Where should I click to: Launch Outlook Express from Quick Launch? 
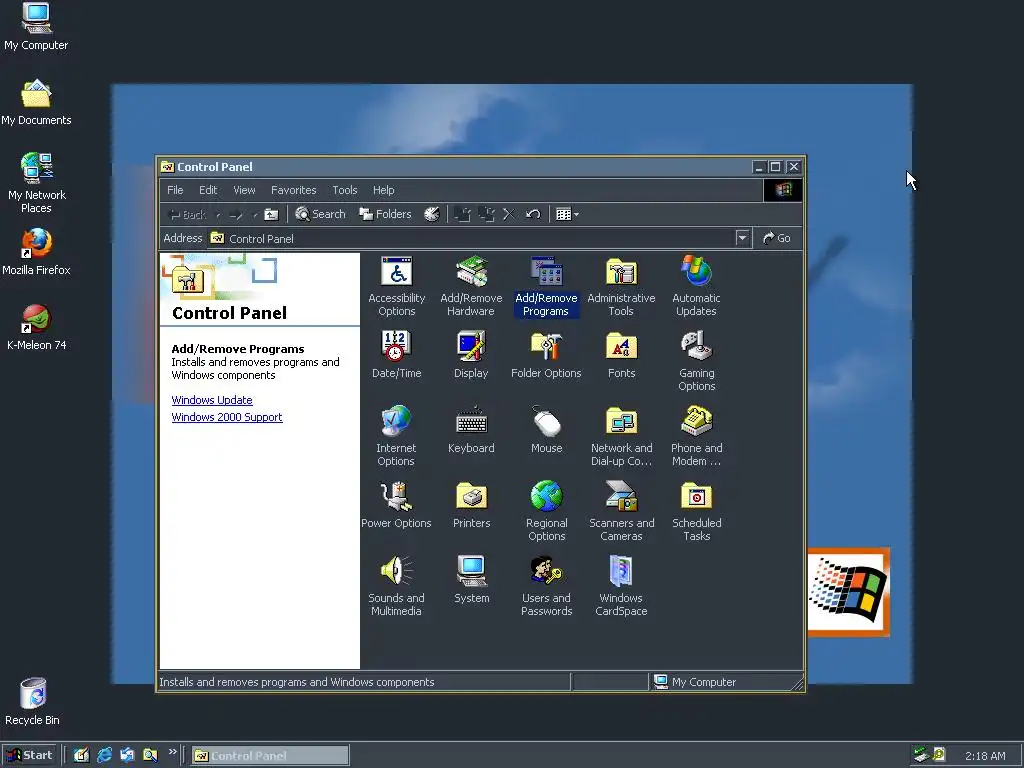(x=127, y=756)
